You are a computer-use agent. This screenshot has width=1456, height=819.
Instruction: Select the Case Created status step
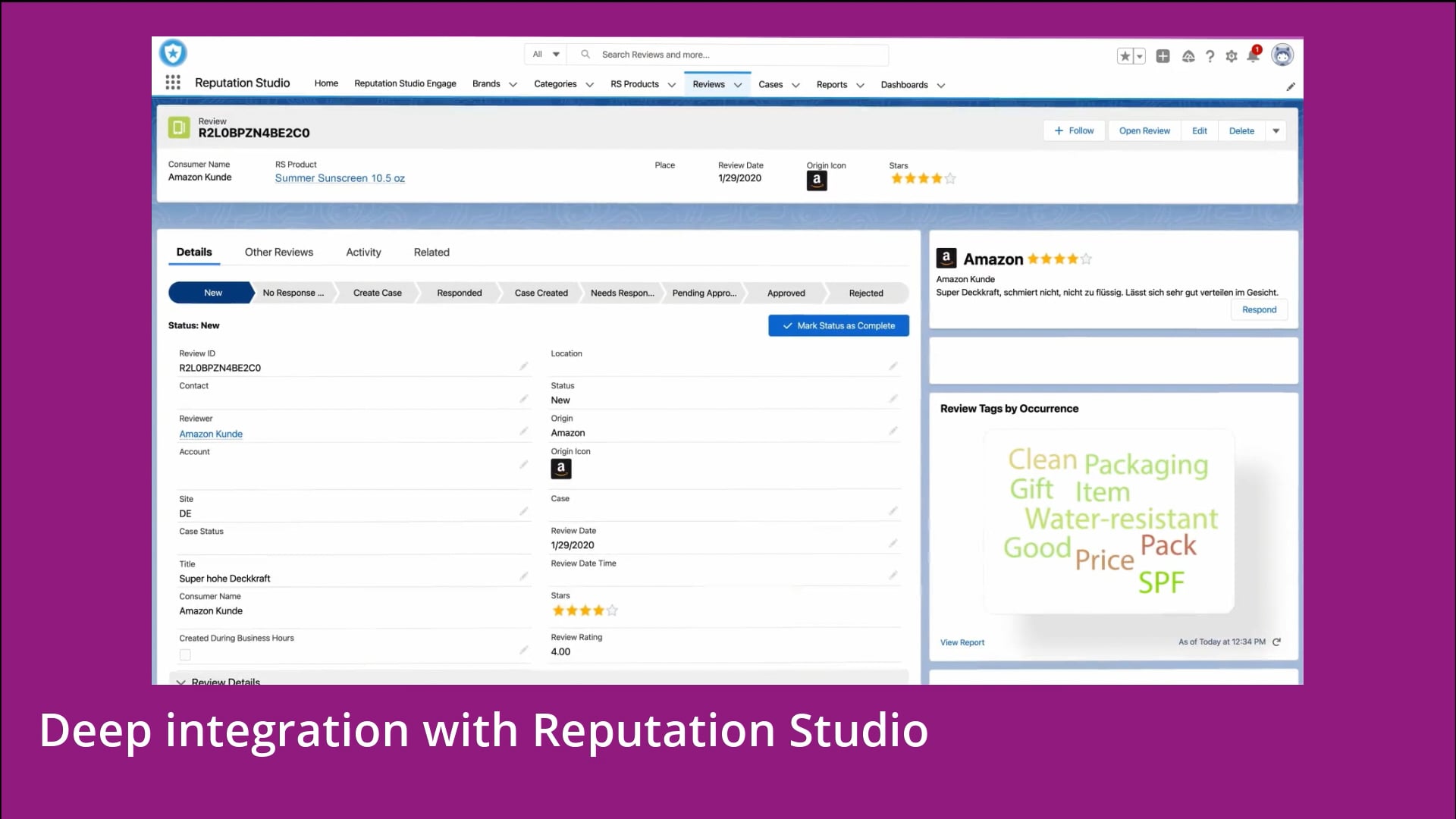tap(541, 293)
